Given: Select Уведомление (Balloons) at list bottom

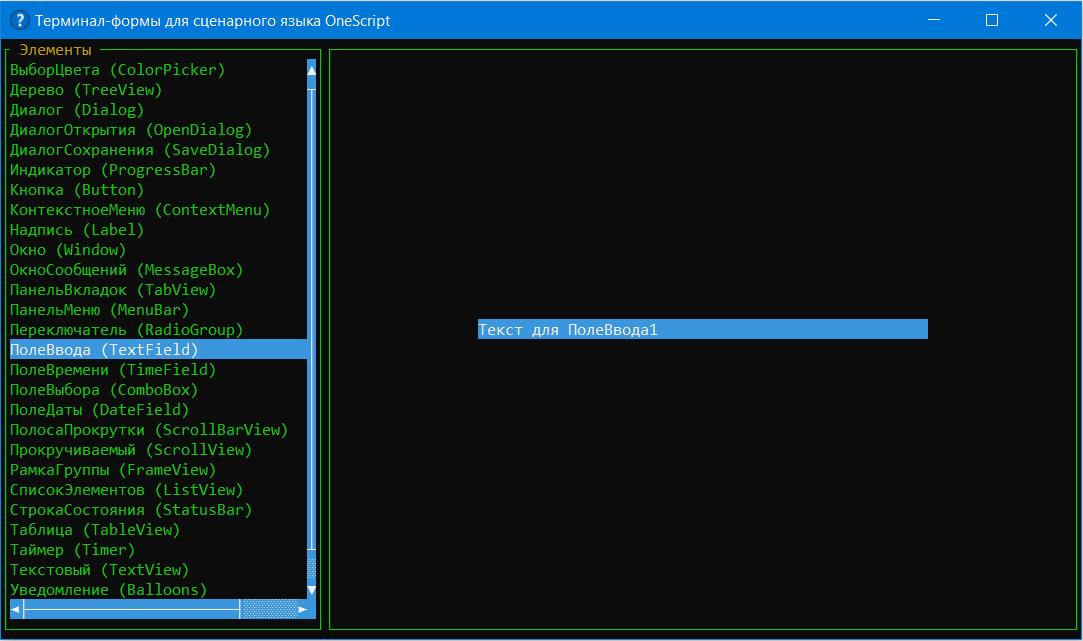Looking at the screenshot, I should pos(108,590).
